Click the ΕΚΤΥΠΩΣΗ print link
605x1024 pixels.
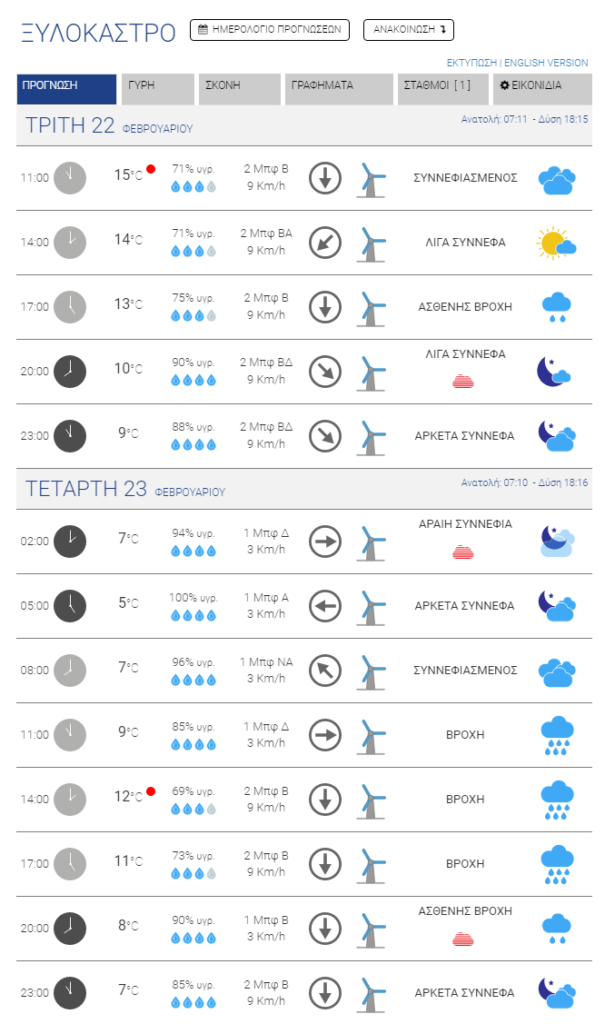coord(472,63)
